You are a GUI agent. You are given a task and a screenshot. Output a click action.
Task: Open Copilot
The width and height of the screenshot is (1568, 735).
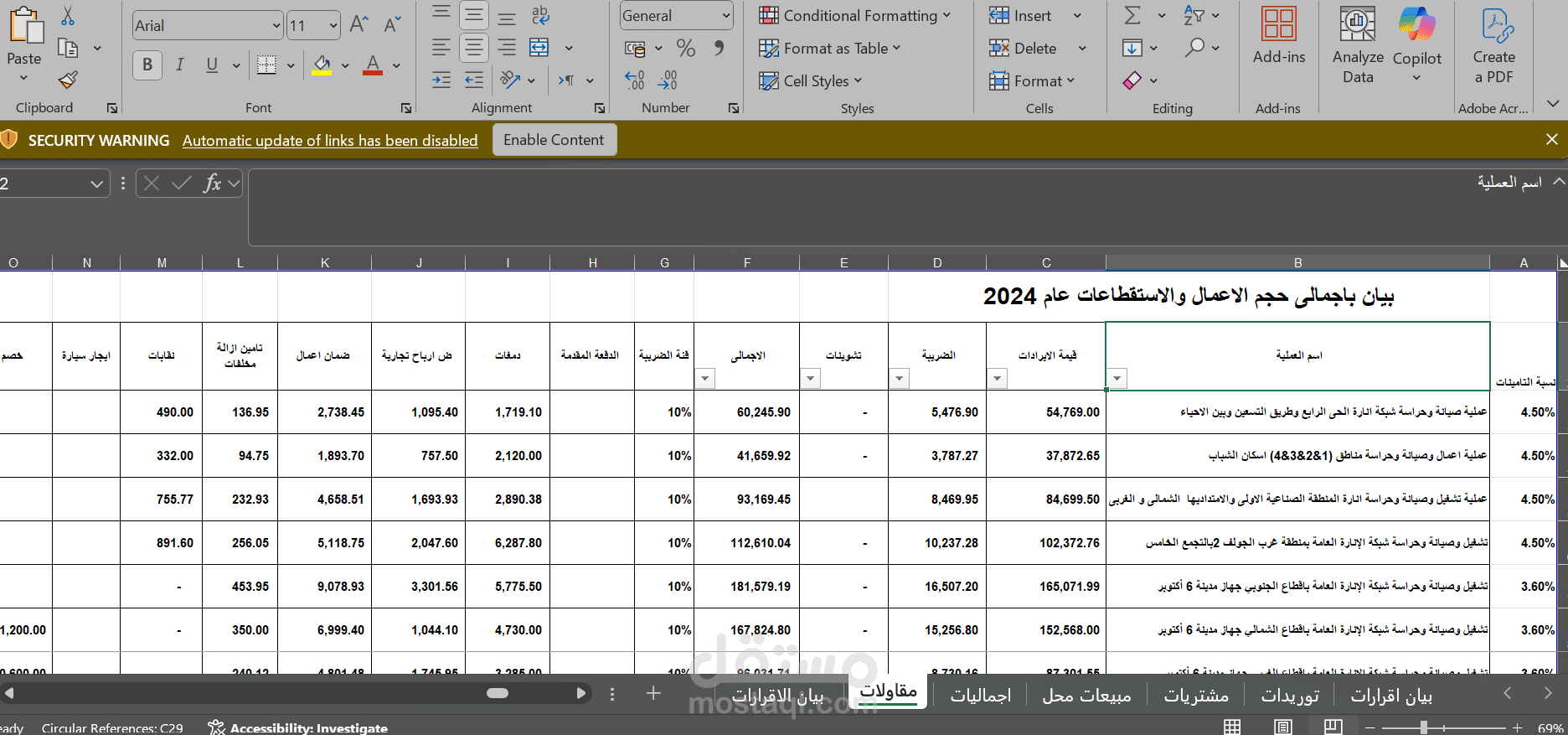(x=1417, y=45)
